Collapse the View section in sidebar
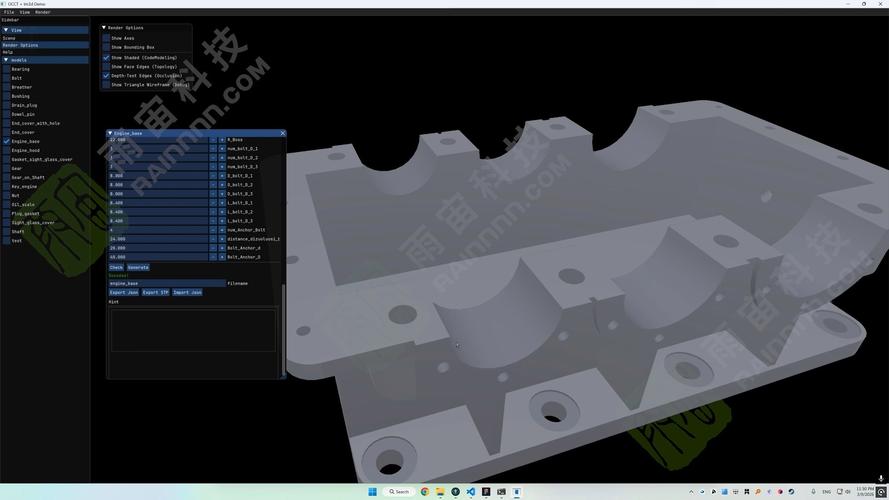The image size is (889, 500). click(x=6, y=30)
